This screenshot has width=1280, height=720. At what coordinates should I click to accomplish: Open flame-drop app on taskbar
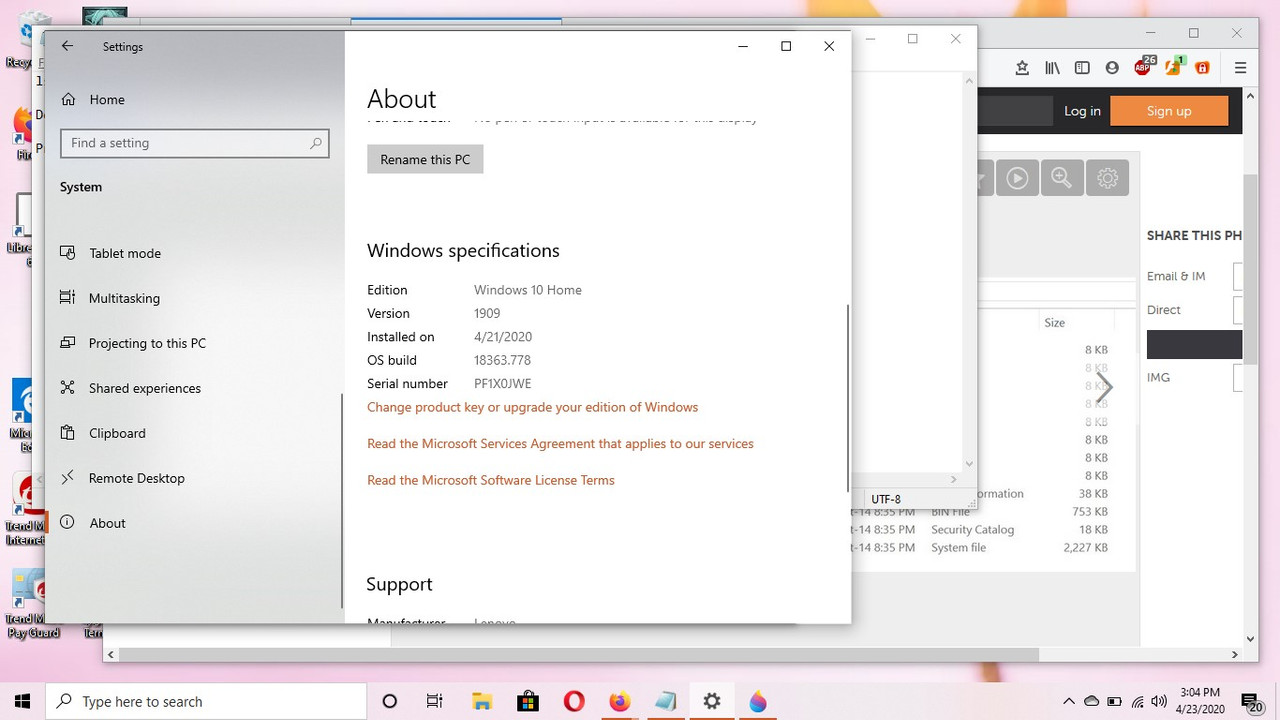point(758,701)
